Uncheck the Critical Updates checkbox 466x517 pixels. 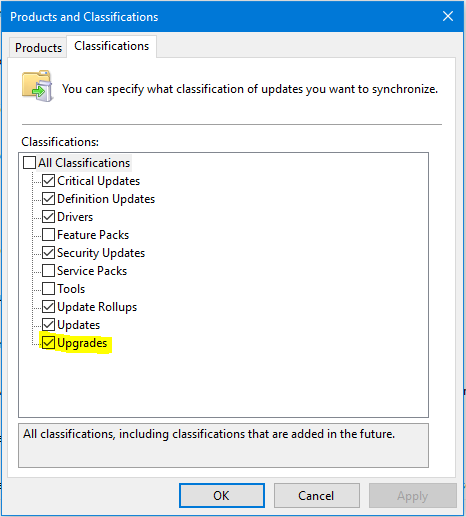[x=49, y=181]
